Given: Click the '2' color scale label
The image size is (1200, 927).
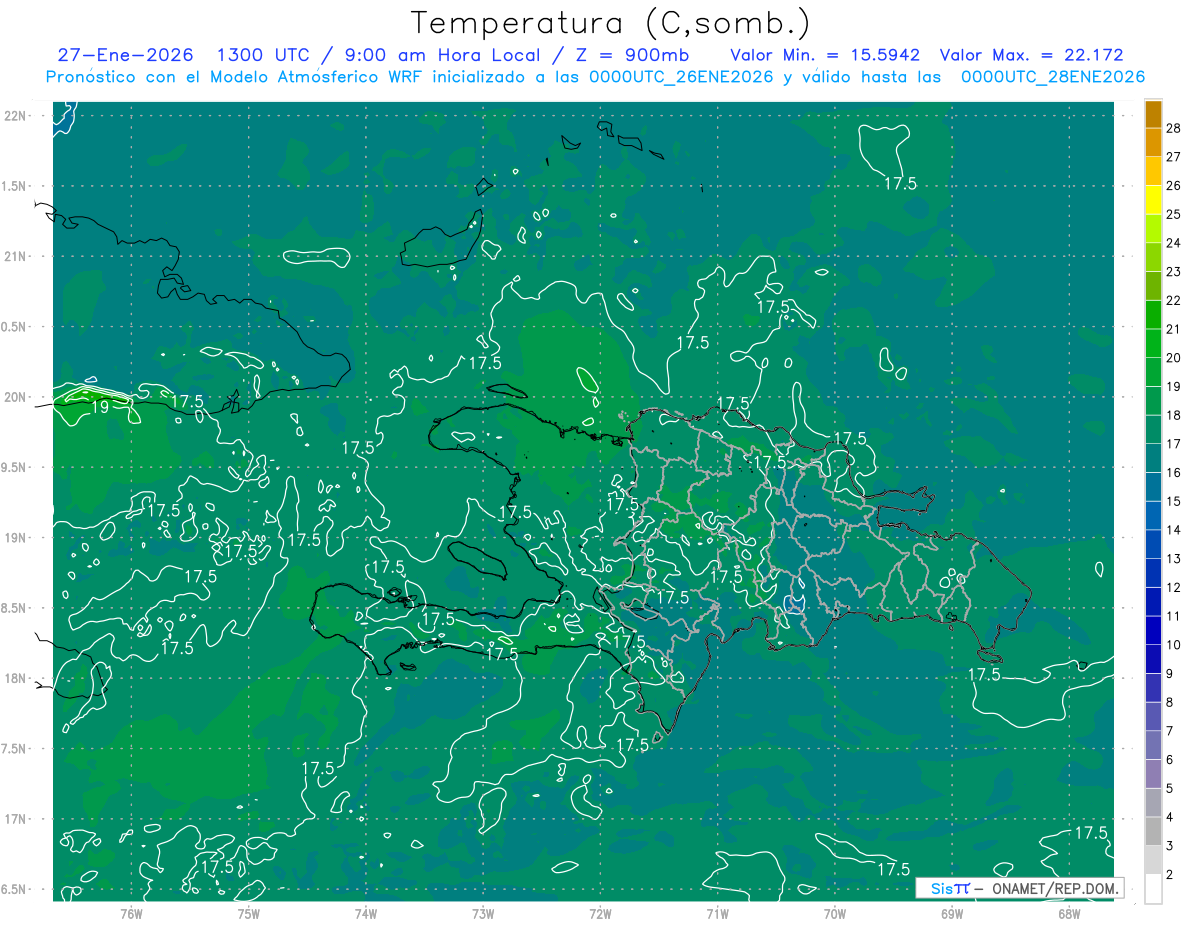Looking at the screenshot, I should point(1171,875).
